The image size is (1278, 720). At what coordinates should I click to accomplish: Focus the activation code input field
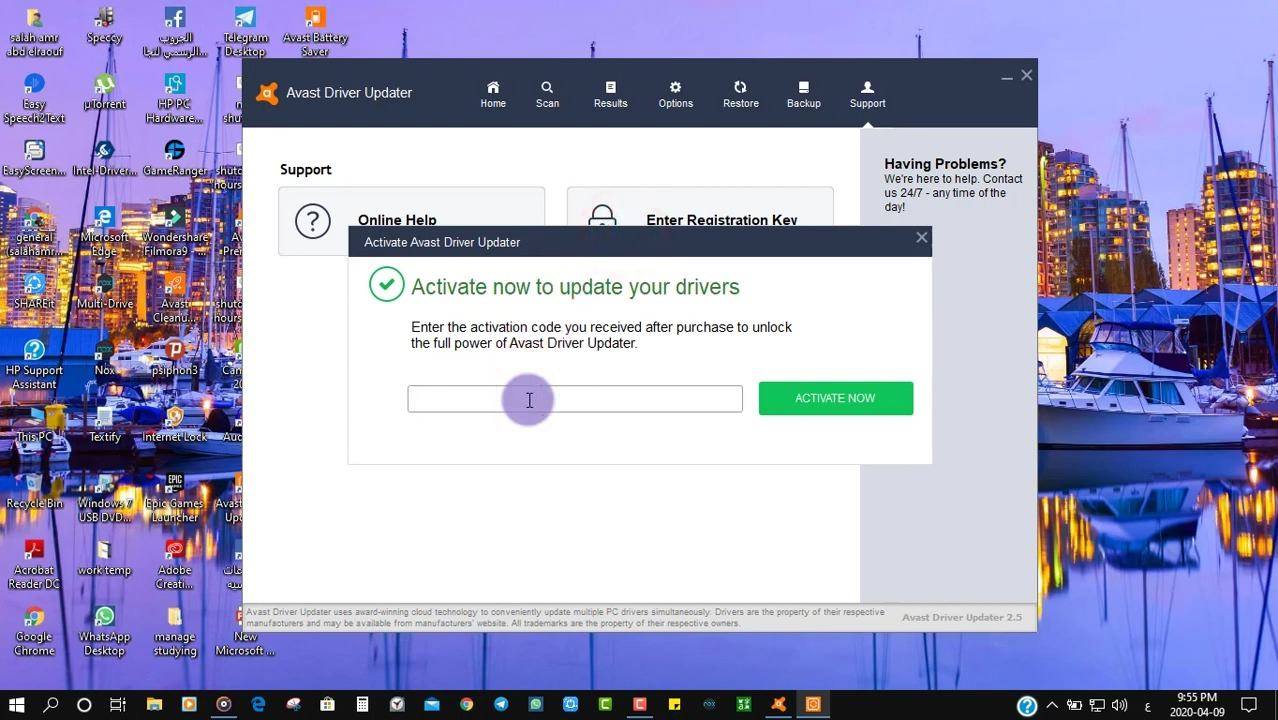(575, 398)
